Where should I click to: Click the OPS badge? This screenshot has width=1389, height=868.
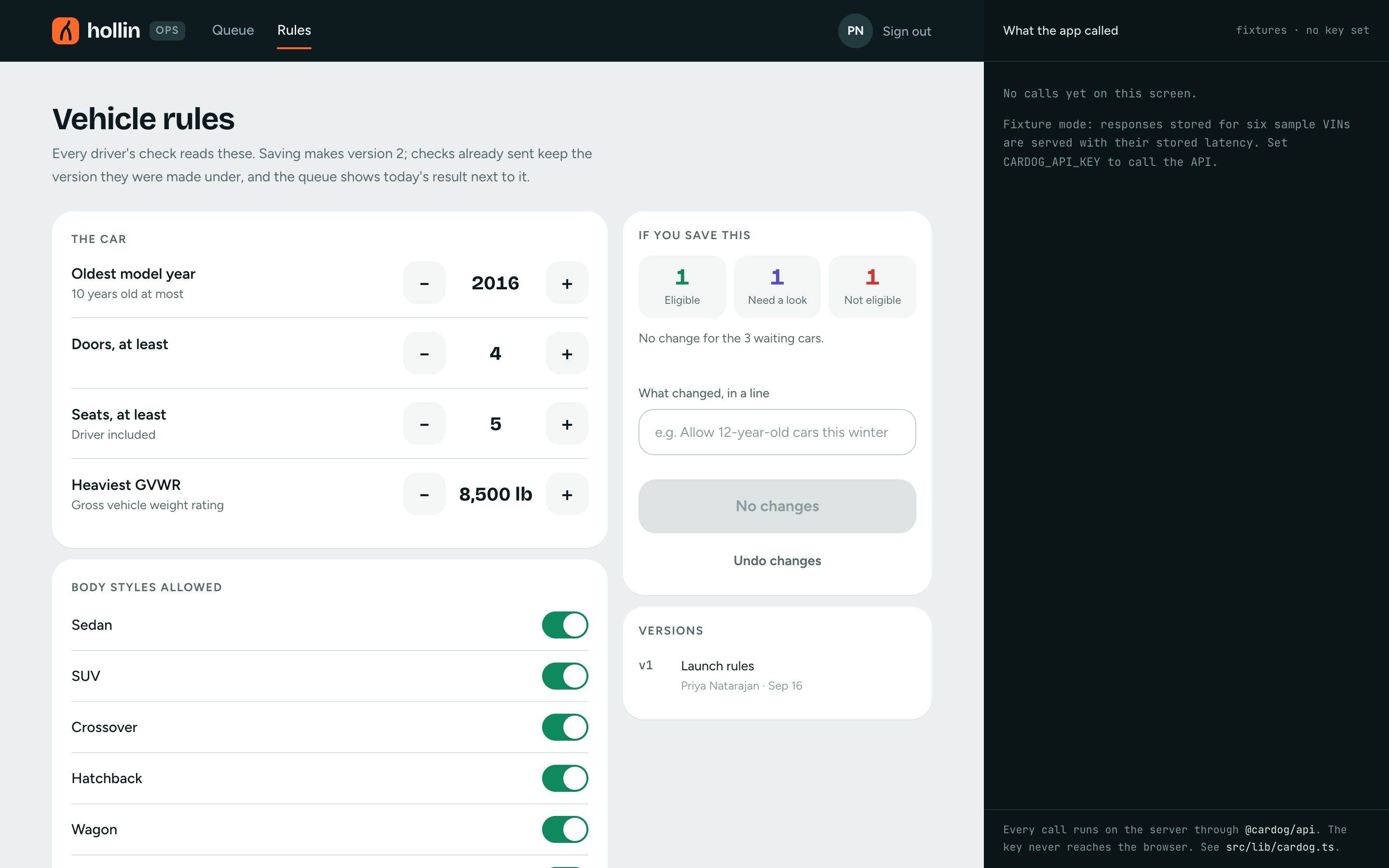tap(167, 30)
